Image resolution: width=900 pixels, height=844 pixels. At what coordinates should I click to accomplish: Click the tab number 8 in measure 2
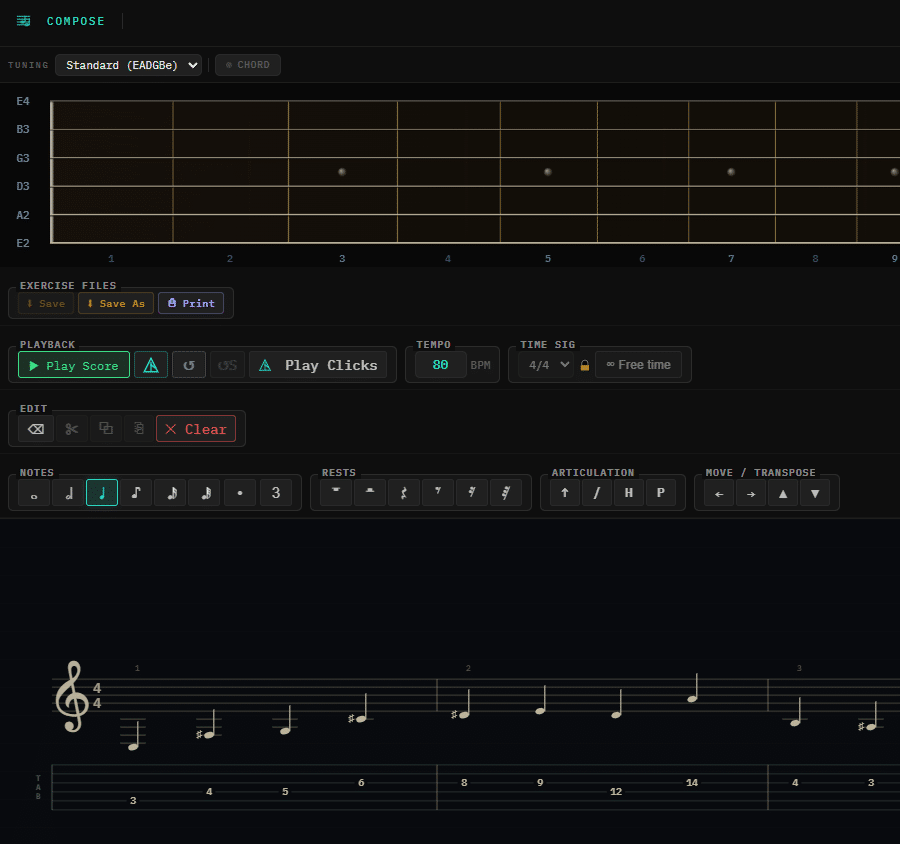(464, 783)
